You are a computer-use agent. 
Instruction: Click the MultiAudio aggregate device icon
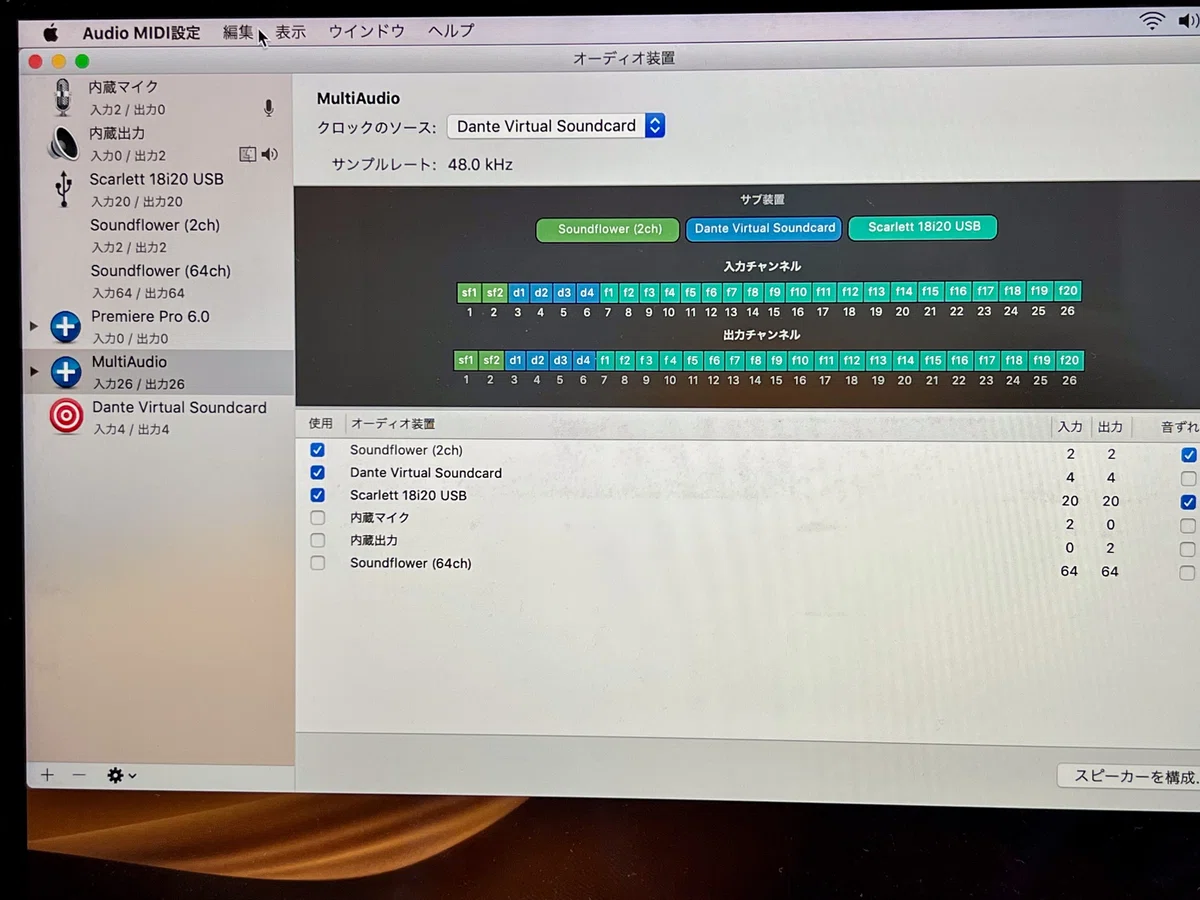[66, 372]
